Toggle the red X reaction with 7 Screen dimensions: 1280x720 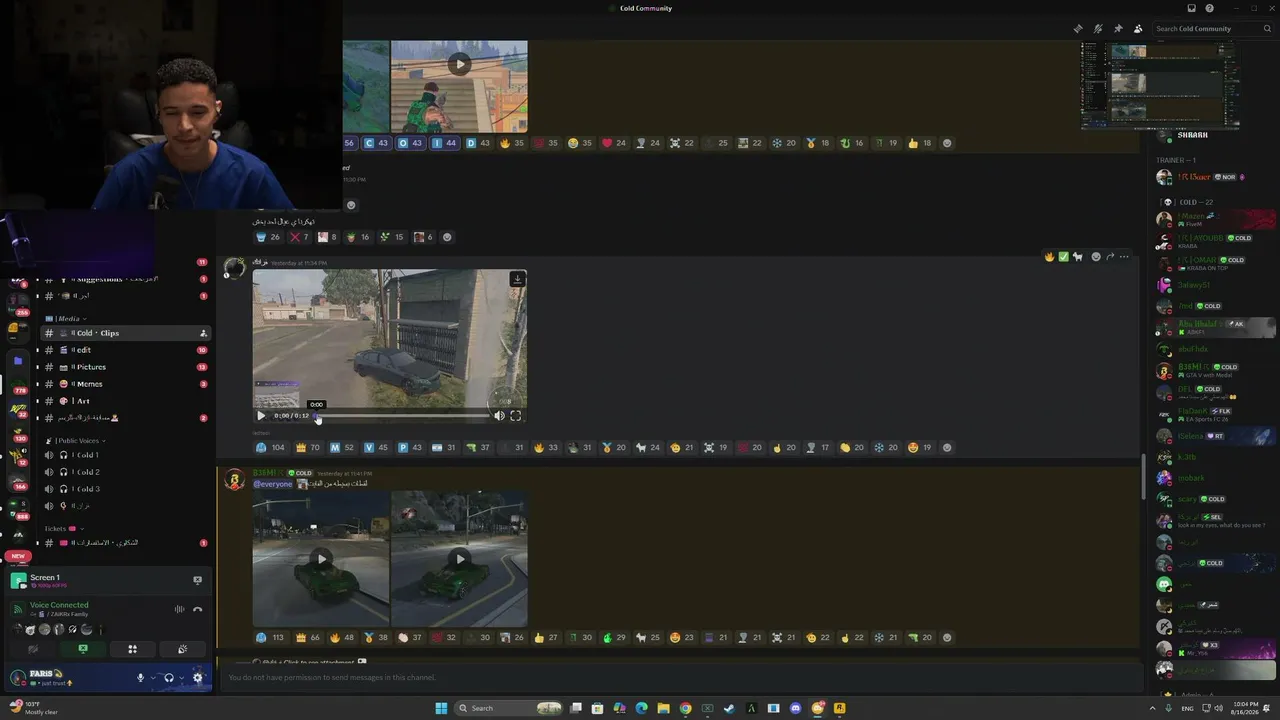299,237
